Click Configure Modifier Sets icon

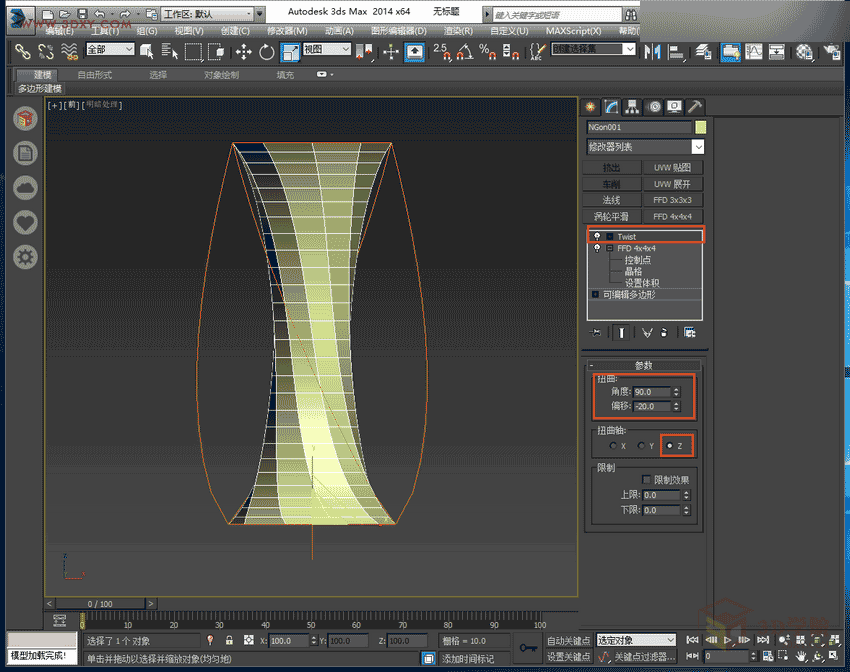689,332
